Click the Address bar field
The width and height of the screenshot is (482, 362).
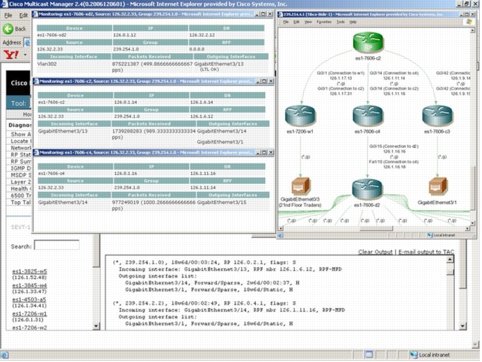click(x=27, y=43)
